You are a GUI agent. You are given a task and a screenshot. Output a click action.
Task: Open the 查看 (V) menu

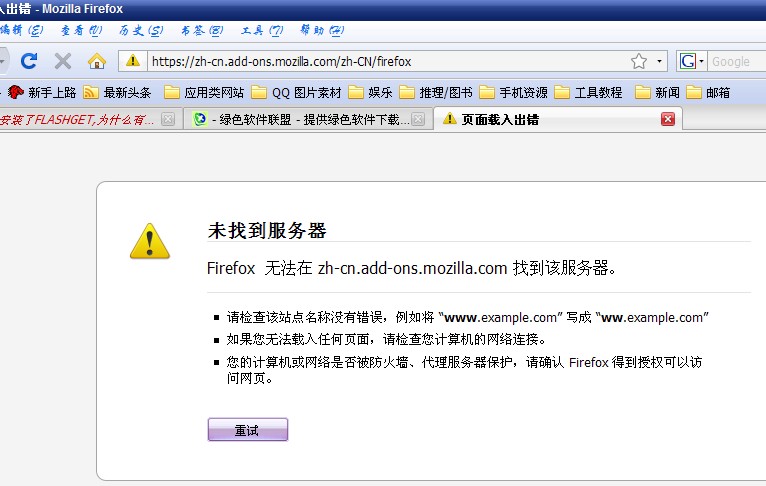tap(81, 30)
